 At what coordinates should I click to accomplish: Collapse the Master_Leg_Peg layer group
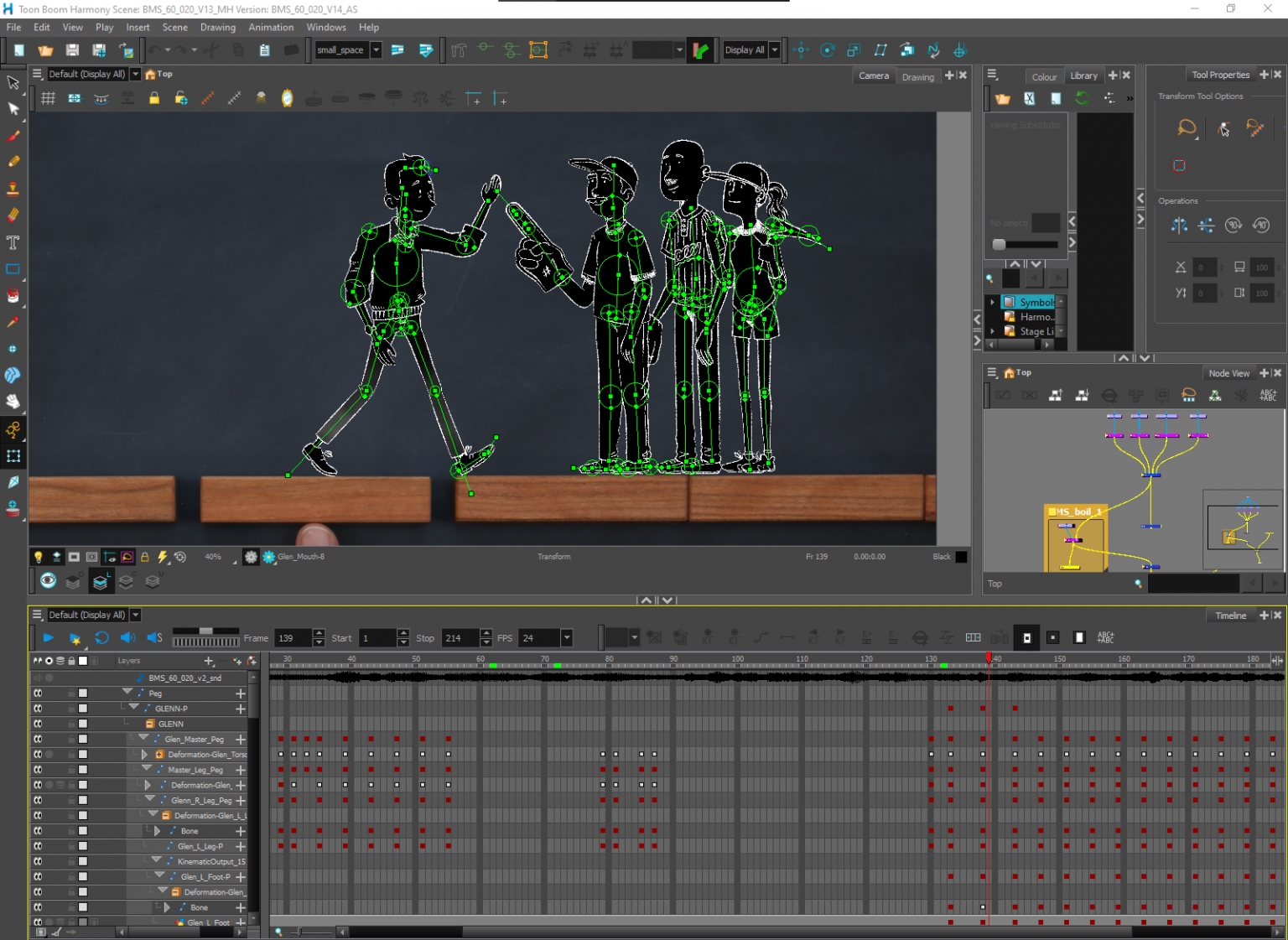click(148, 769)
